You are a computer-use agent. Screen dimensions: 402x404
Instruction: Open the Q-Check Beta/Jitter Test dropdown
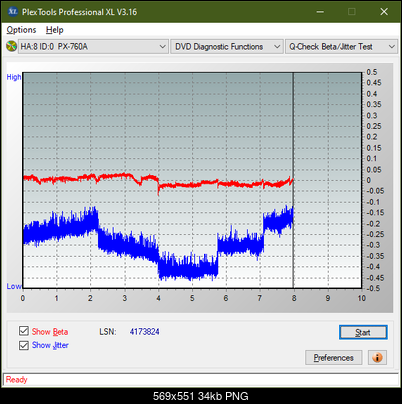342,47
